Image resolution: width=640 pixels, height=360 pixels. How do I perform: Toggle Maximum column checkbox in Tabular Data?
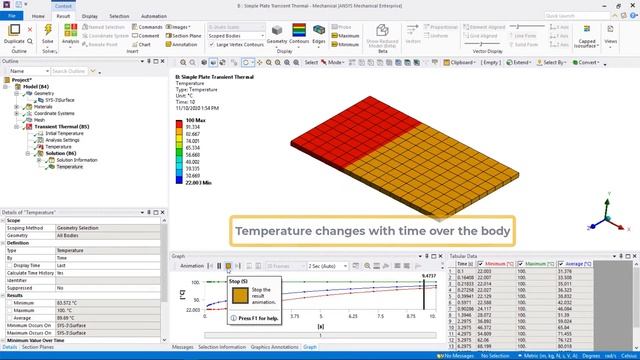pyautogui.click(x=521, y=264)
